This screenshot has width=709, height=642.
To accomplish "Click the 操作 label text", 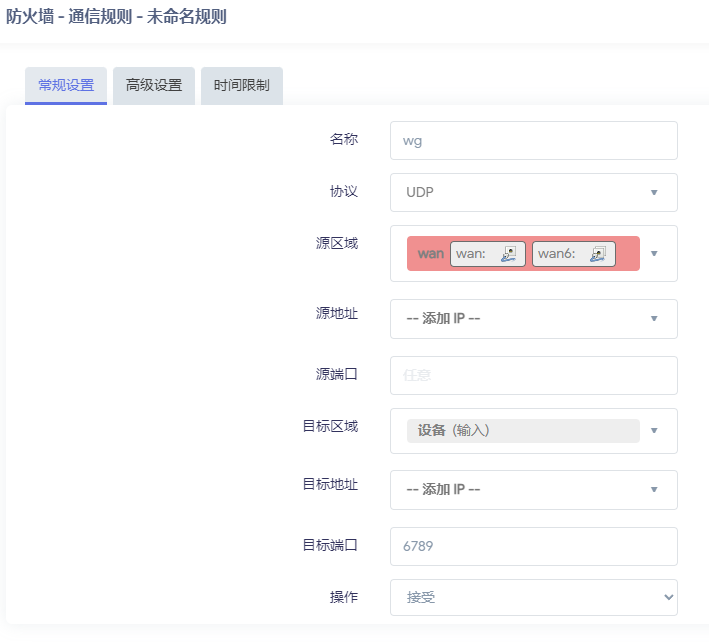I will 344,597.
